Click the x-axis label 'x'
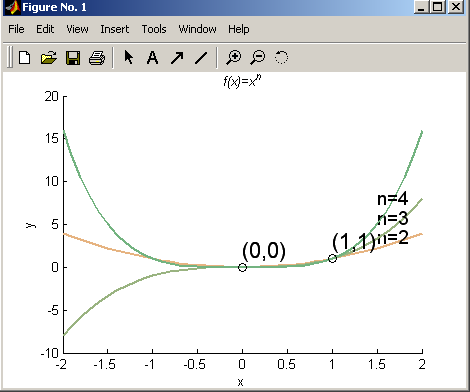 (240, 382)
